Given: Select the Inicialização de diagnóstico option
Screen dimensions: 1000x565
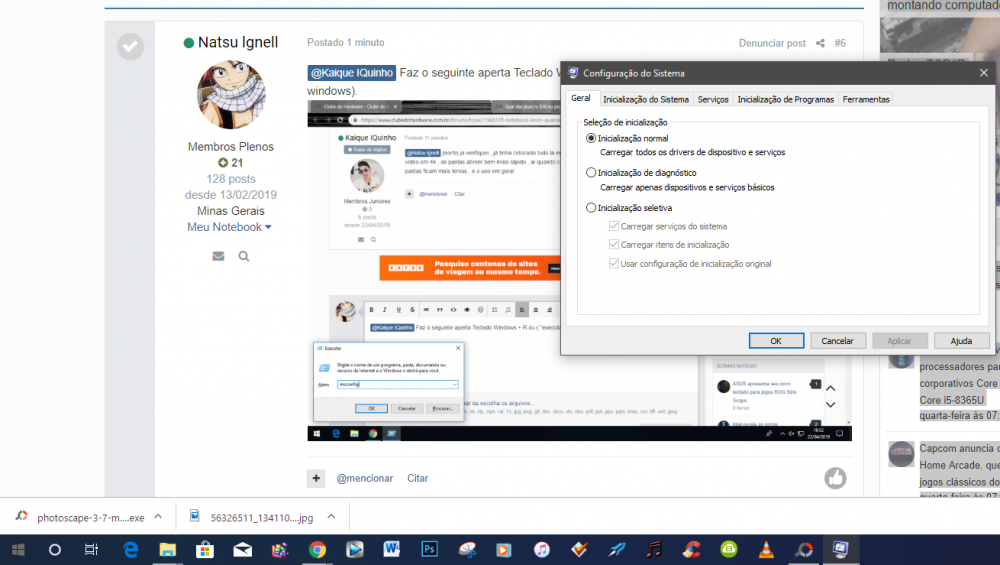Looking at the screenshot, I should 591,173.
